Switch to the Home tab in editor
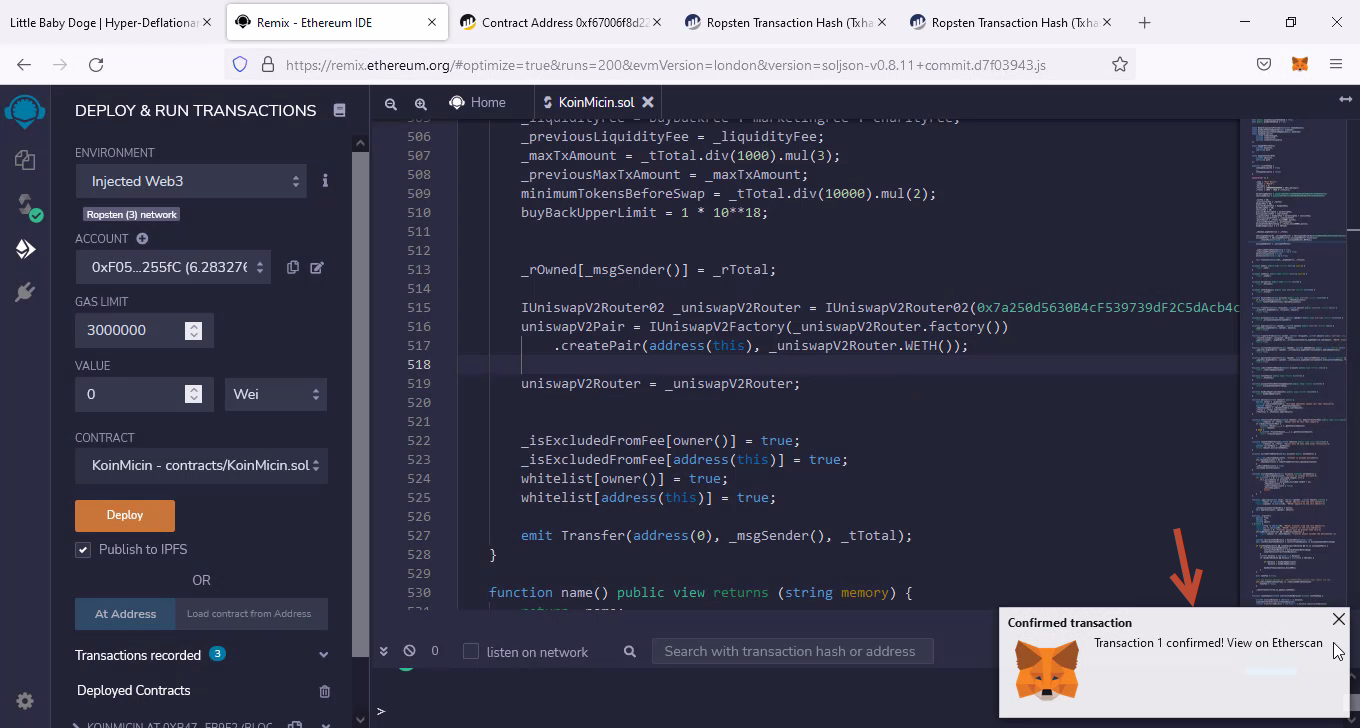This screenshot has width=1360, height=728. tap(477, 102)
